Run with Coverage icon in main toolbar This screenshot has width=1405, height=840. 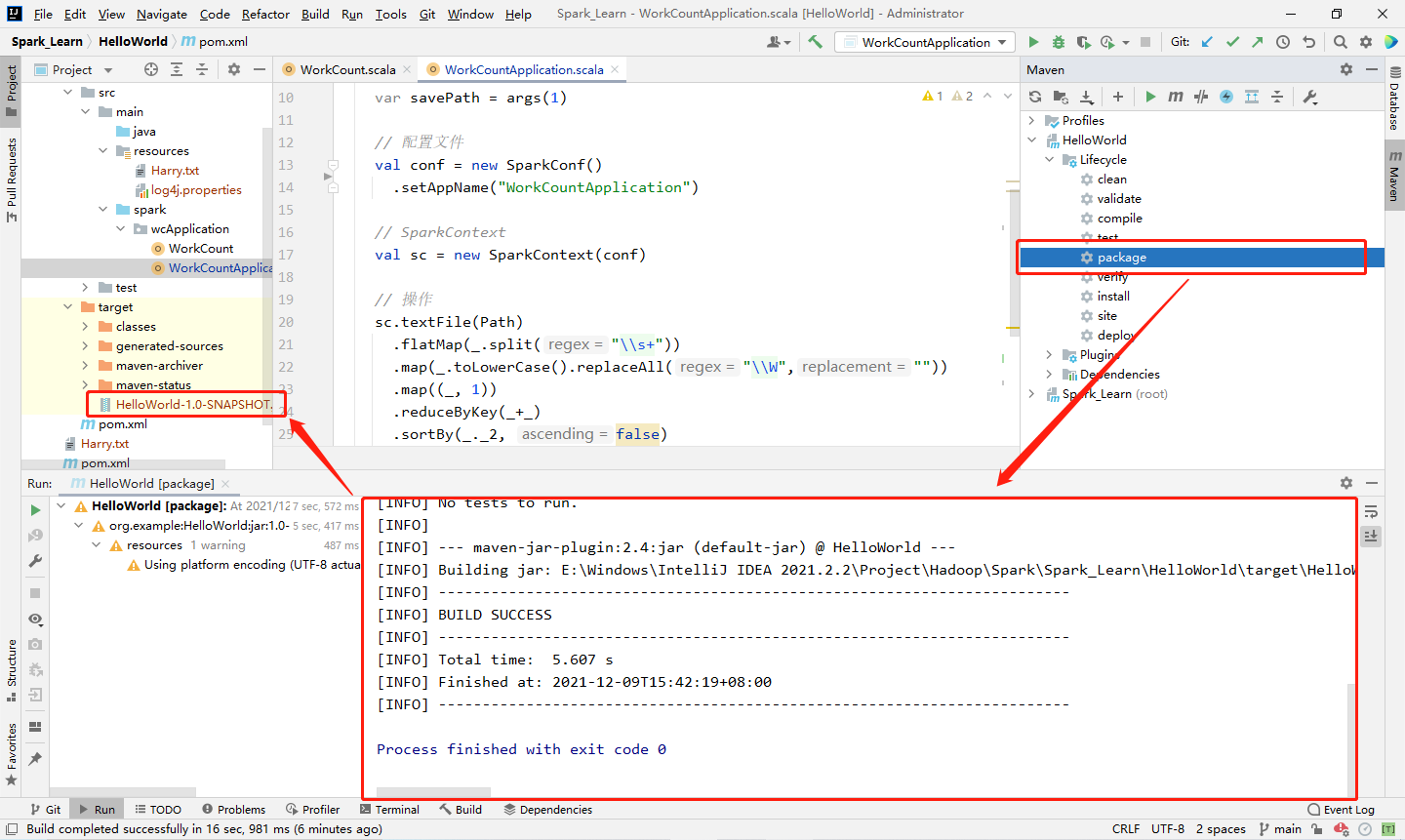[x=1083, y=42]
